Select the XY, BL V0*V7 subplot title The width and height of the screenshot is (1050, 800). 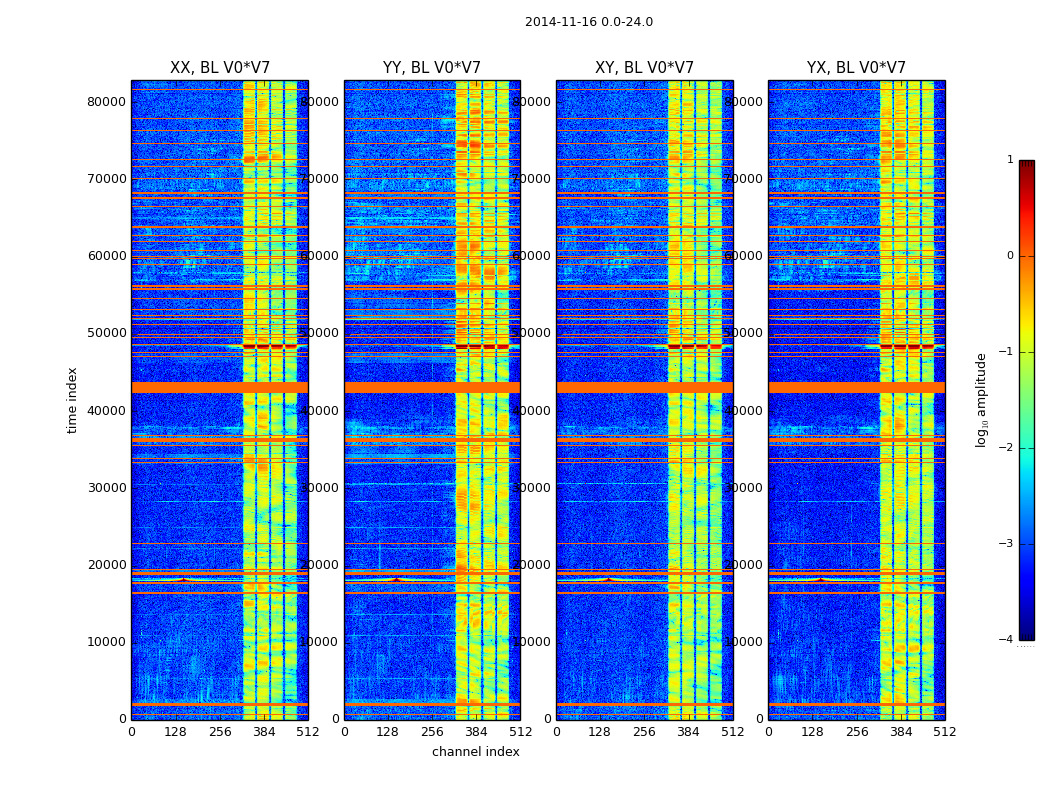click(644, 68)
